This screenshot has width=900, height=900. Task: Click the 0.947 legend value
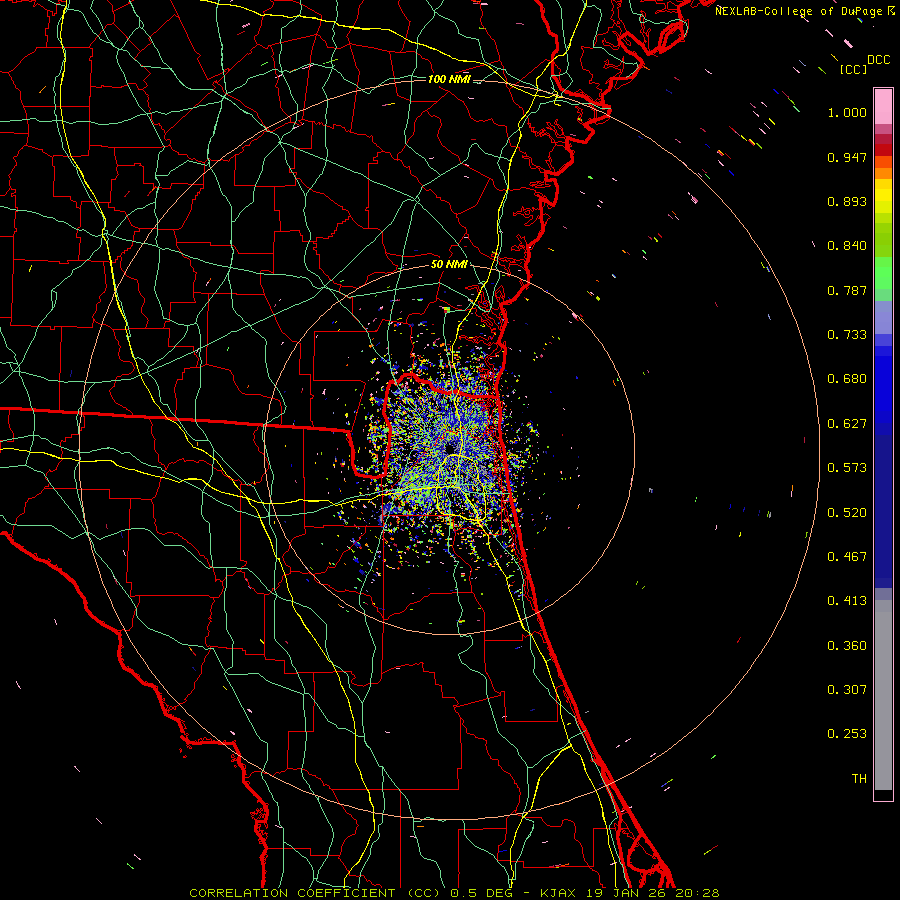point(847,157)
